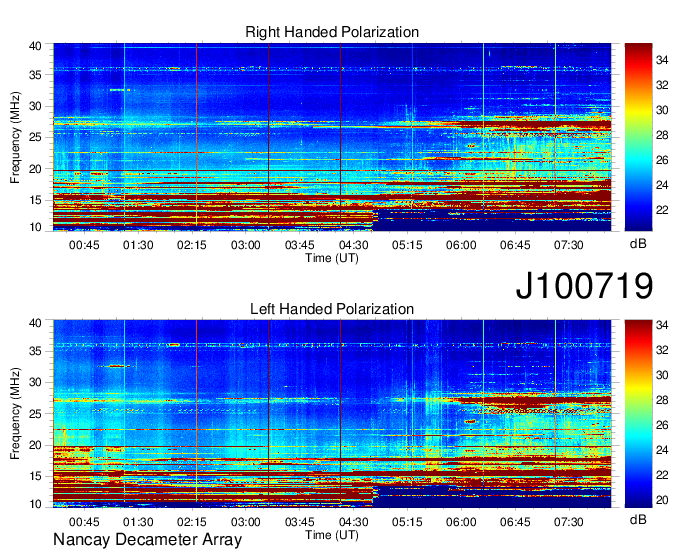Click the 35 MHz tick of Left Handed plot
This screenshot has width=680, height=552.
(35, 351)
